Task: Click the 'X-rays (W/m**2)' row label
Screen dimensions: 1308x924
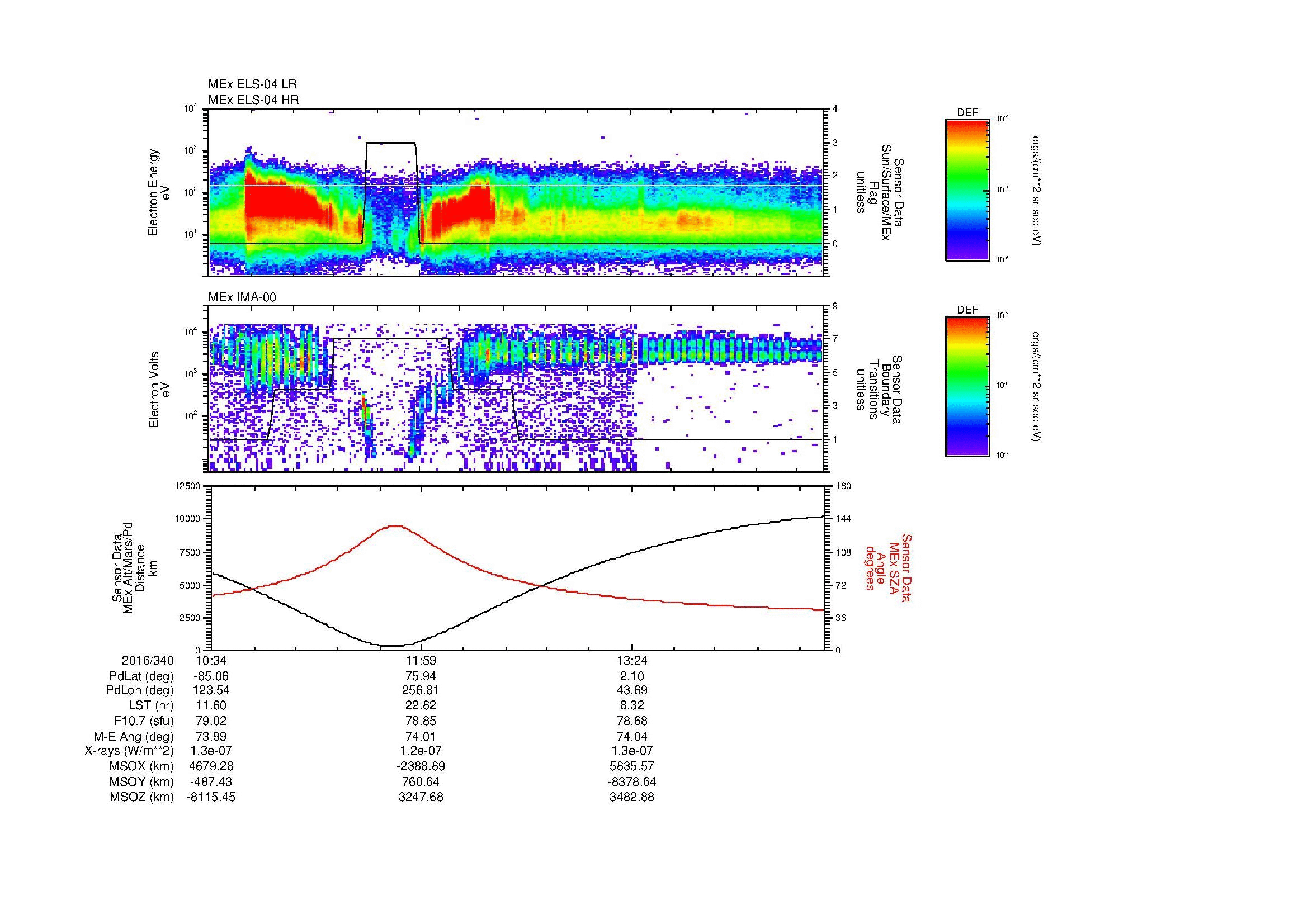Action: pos(129,751)
